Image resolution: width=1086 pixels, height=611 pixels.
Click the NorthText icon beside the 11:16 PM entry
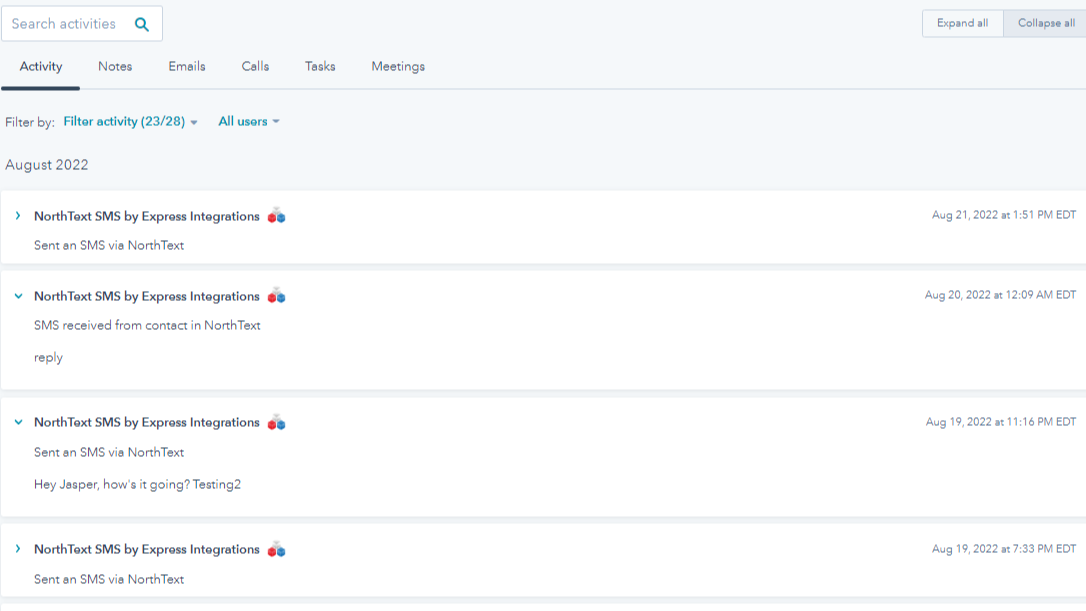coord(276,421)
